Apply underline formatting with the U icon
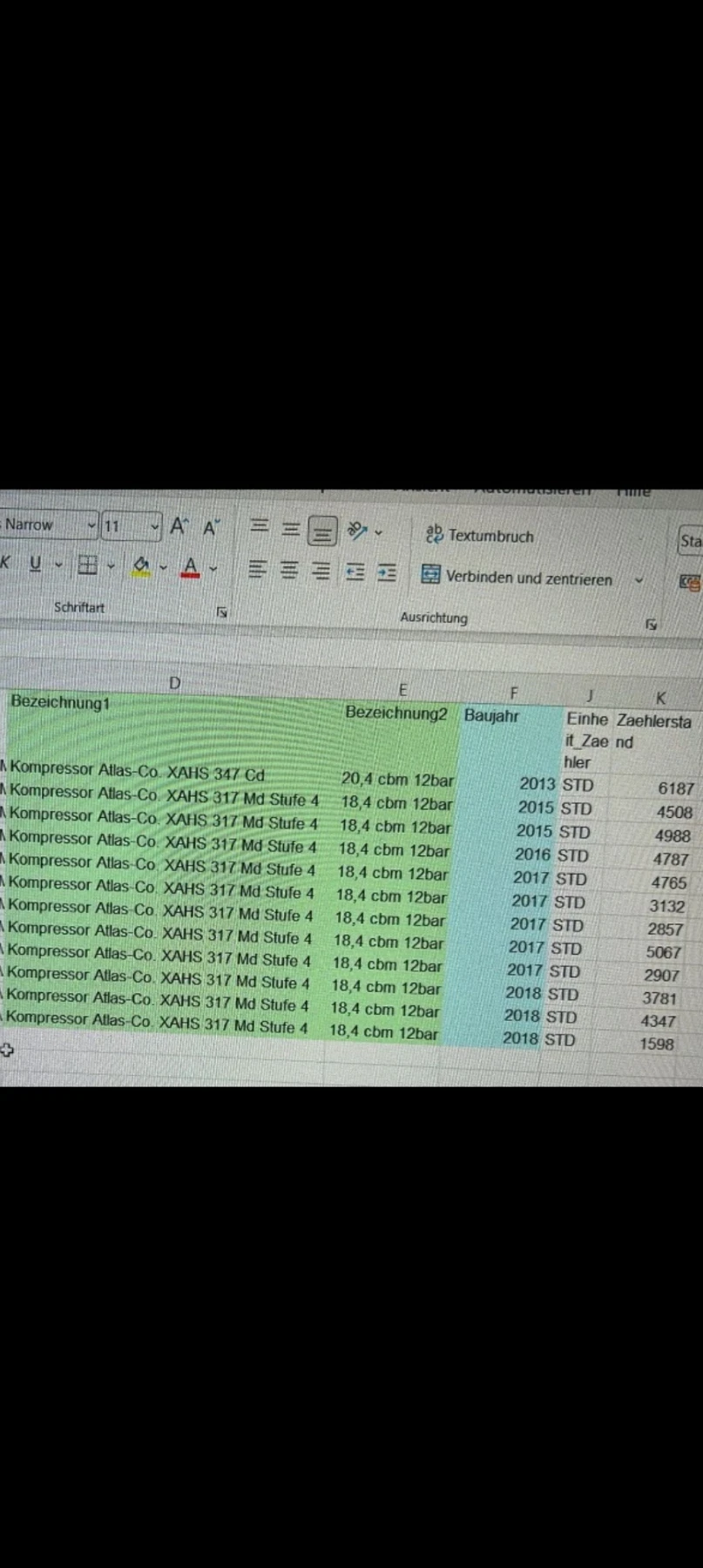 tap(35, 564)
